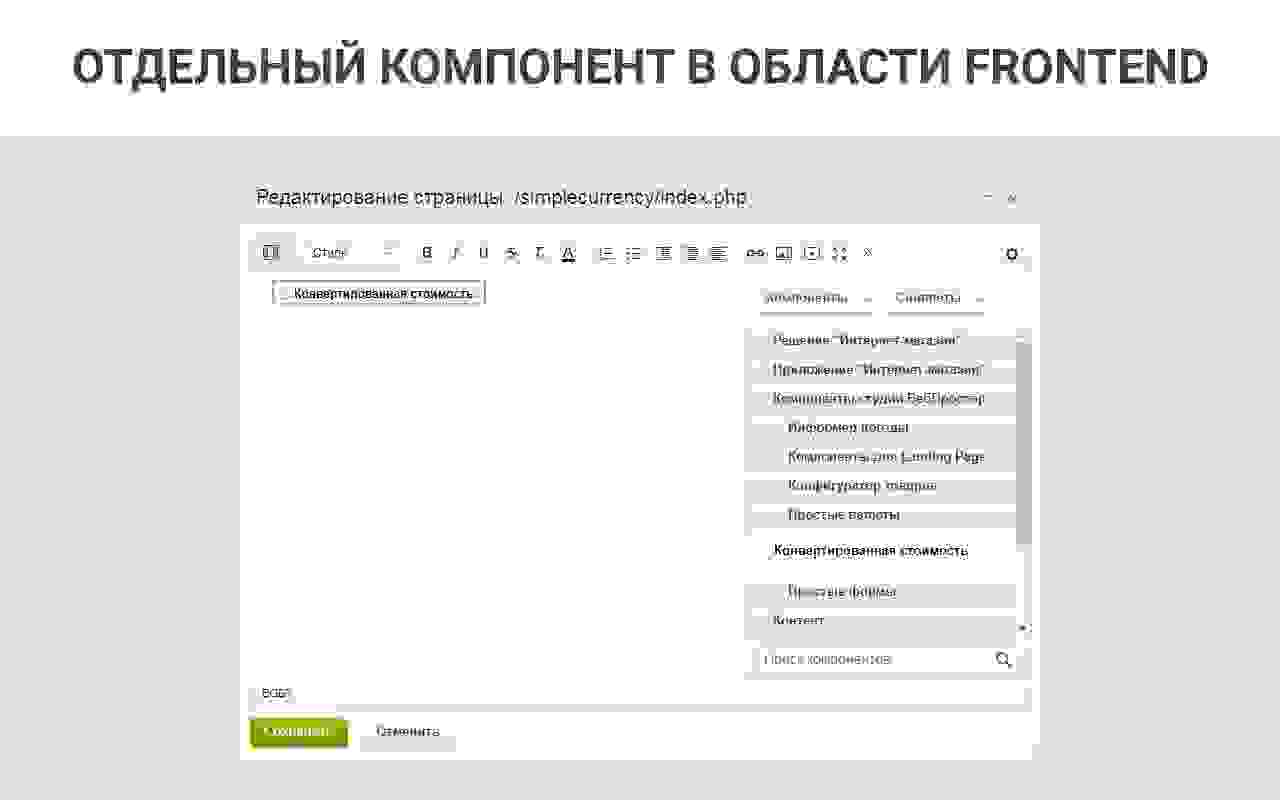
Task: Toggle strikethrough formatting
Action: (511, 253)
